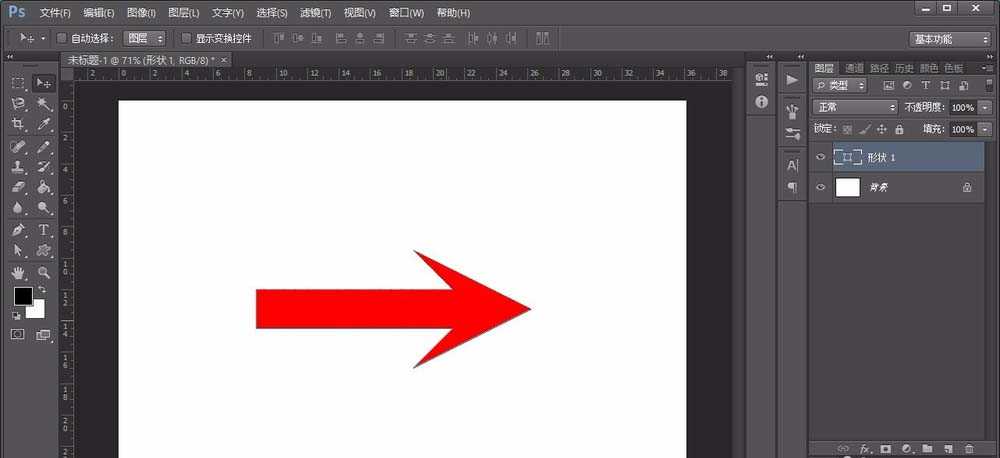
Task: Switch to the 路径 tab
Action: coord(879,68)
